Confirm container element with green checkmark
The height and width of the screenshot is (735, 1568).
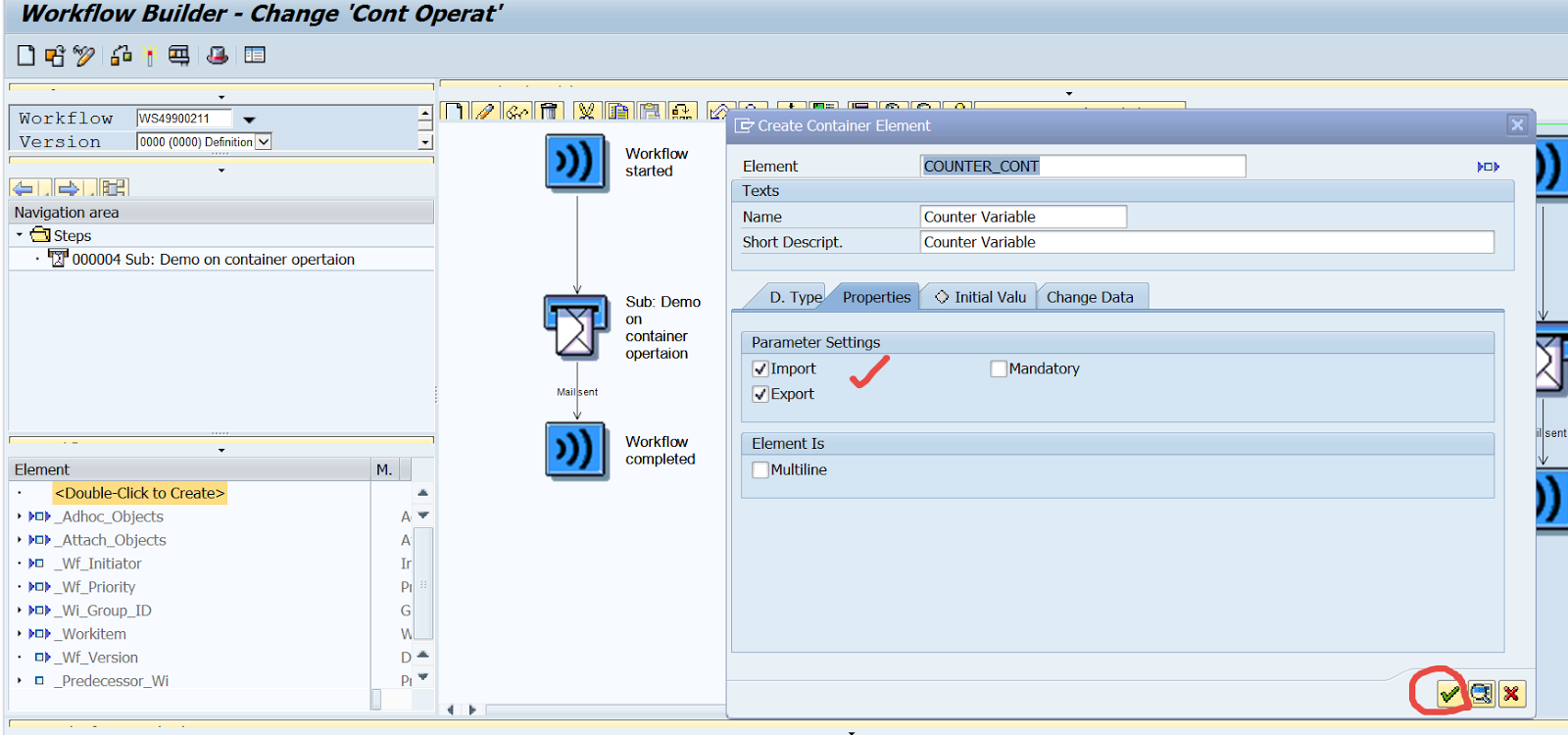pos(1449,694)
